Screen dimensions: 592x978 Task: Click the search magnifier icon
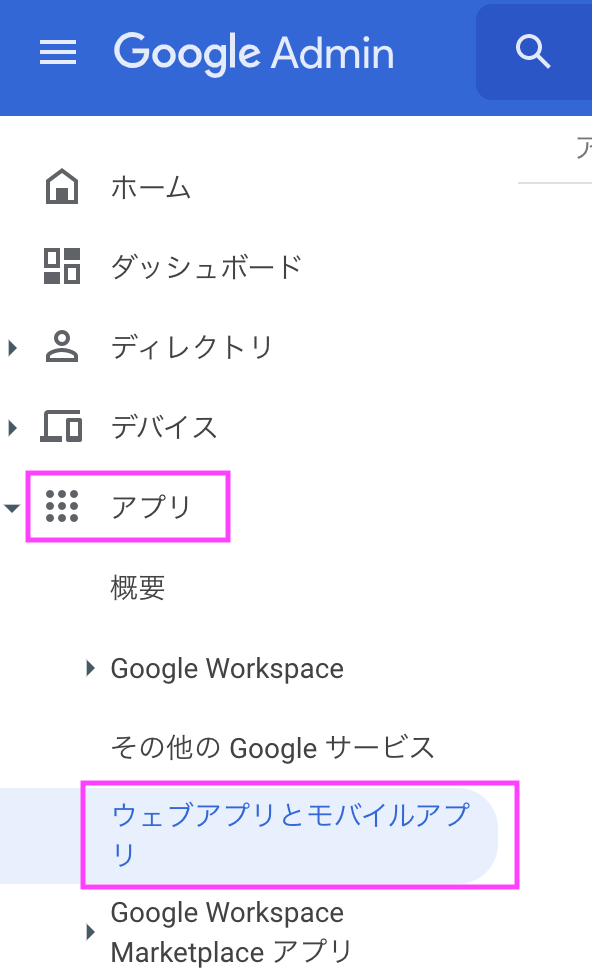[533, 52]
